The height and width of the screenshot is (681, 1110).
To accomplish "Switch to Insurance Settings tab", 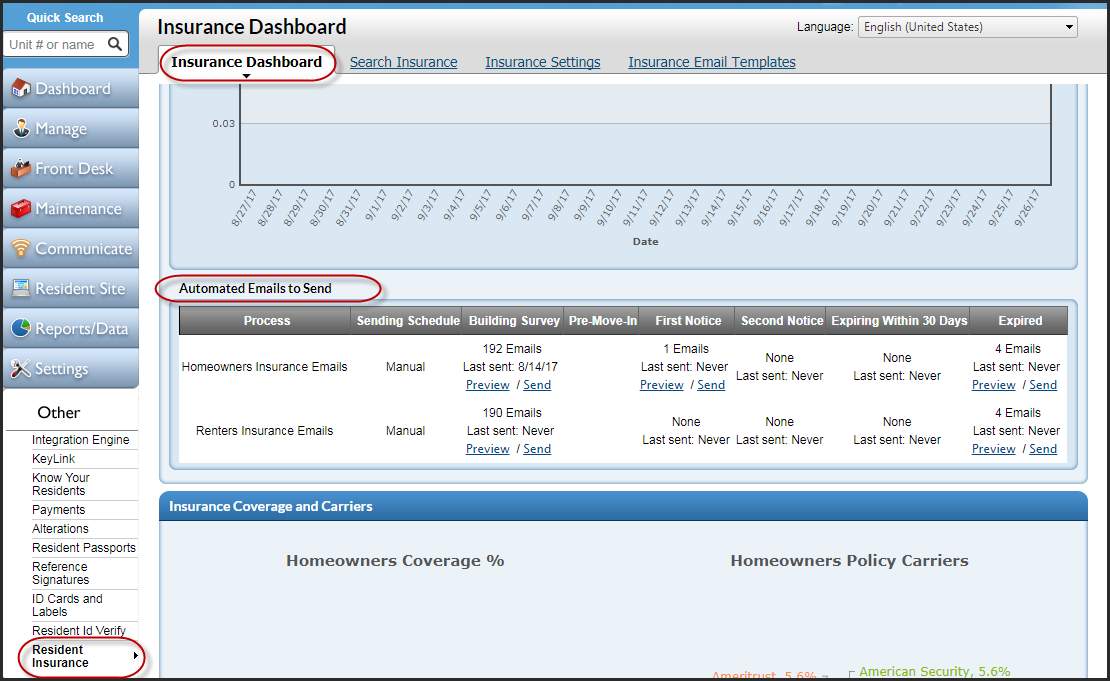I will 542,62.
